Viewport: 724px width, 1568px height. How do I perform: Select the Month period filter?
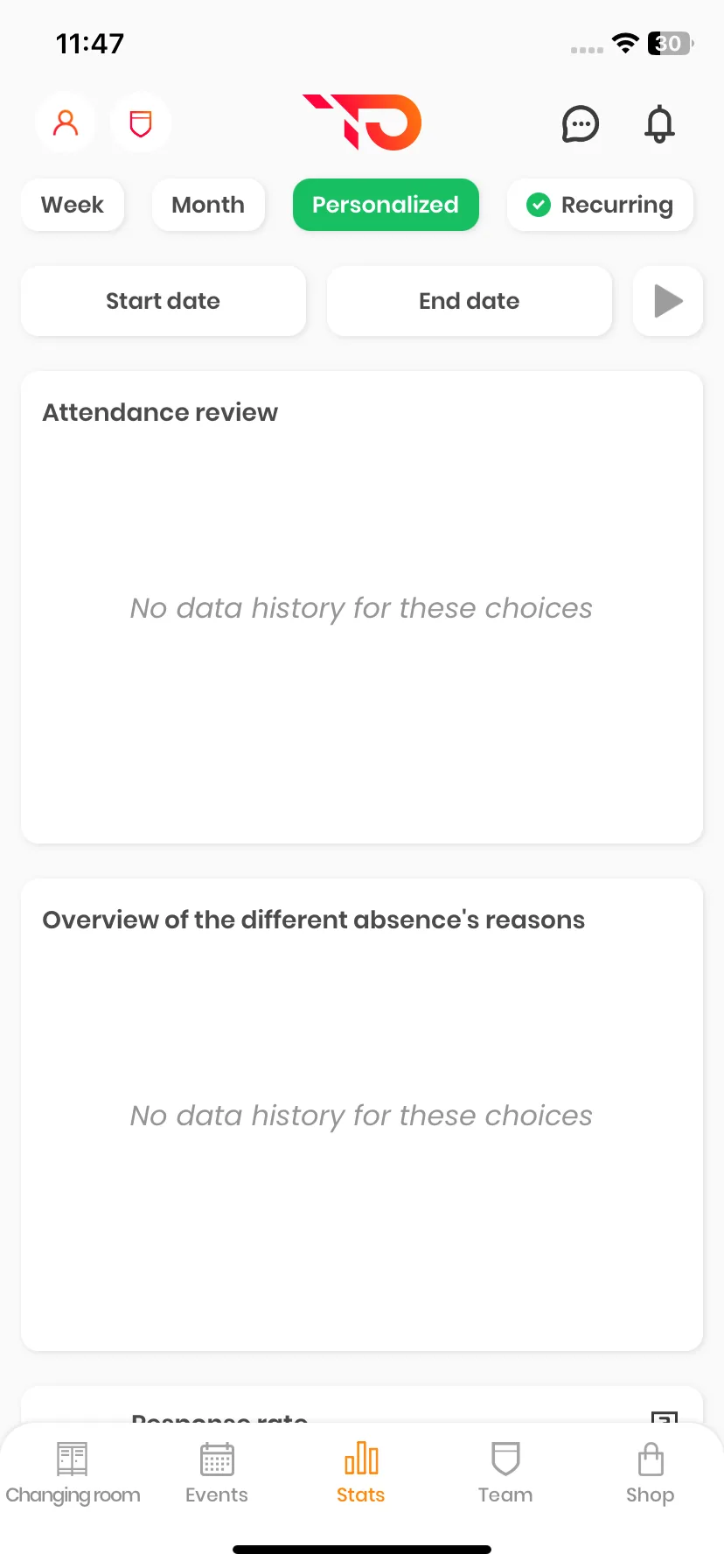tap(208, 205)
